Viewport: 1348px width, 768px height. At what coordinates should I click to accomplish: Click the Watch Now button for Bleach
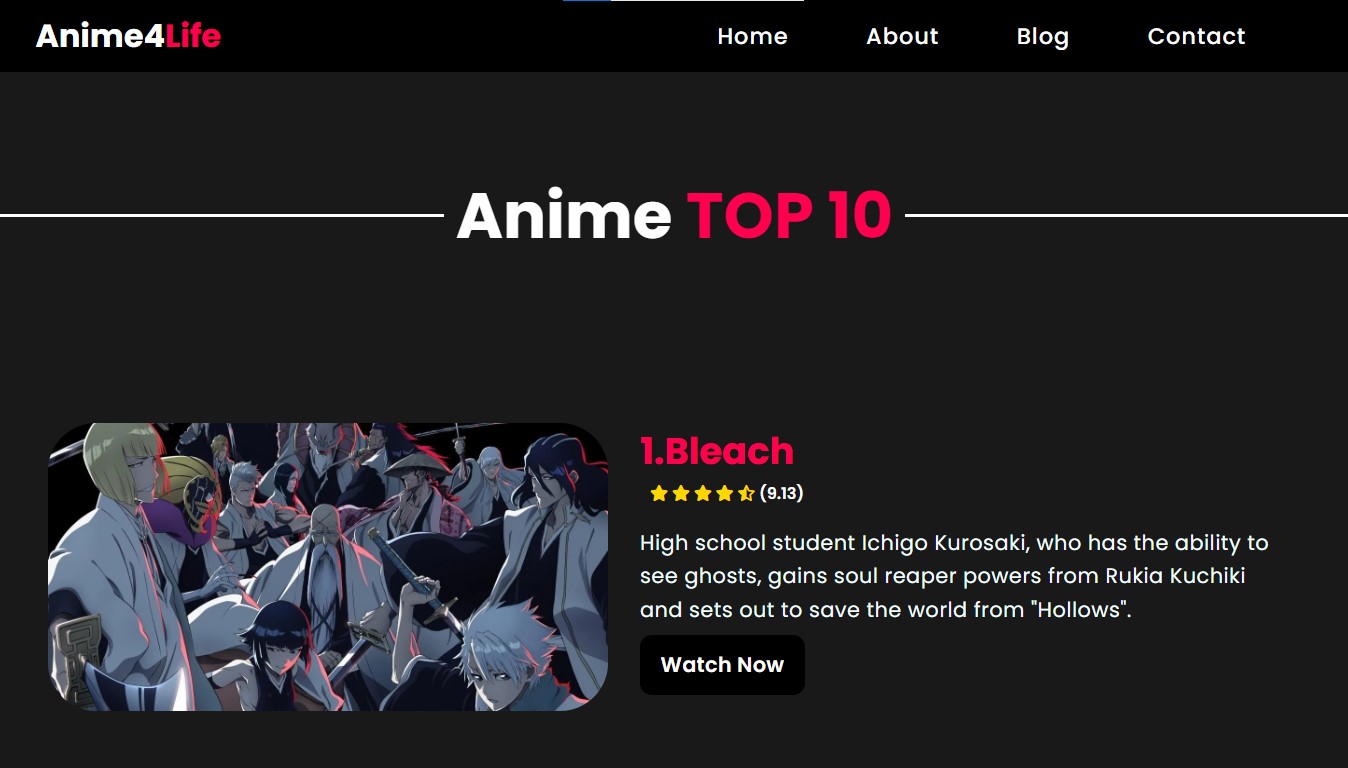[722, 665]
